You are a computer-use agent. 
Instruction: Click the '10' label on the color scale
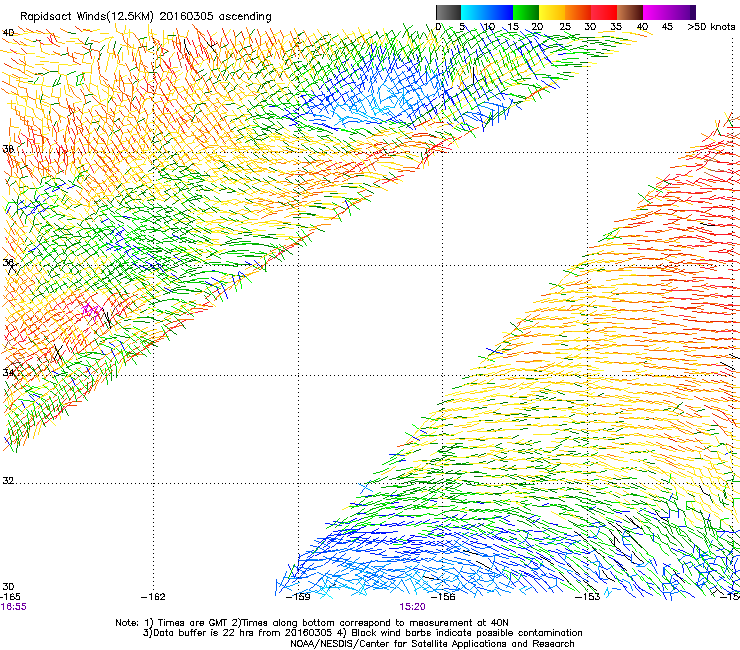[488, 27]
